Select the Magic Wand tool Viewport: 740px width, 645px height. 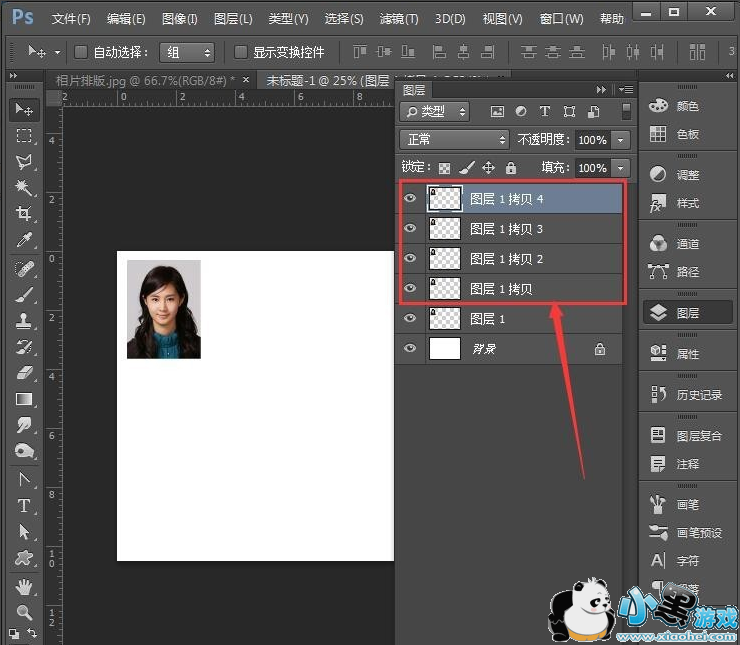24,188
